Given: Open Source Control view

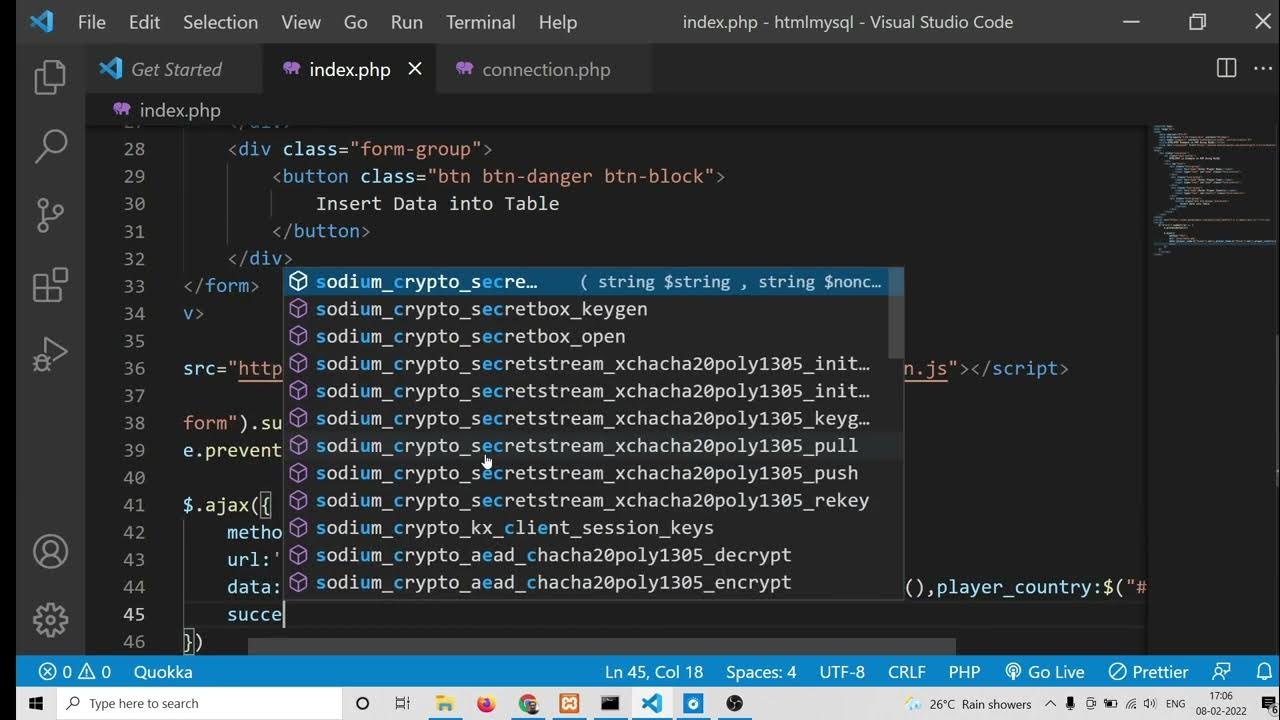Looking at the screenshot, I should [x=50, y=215].
